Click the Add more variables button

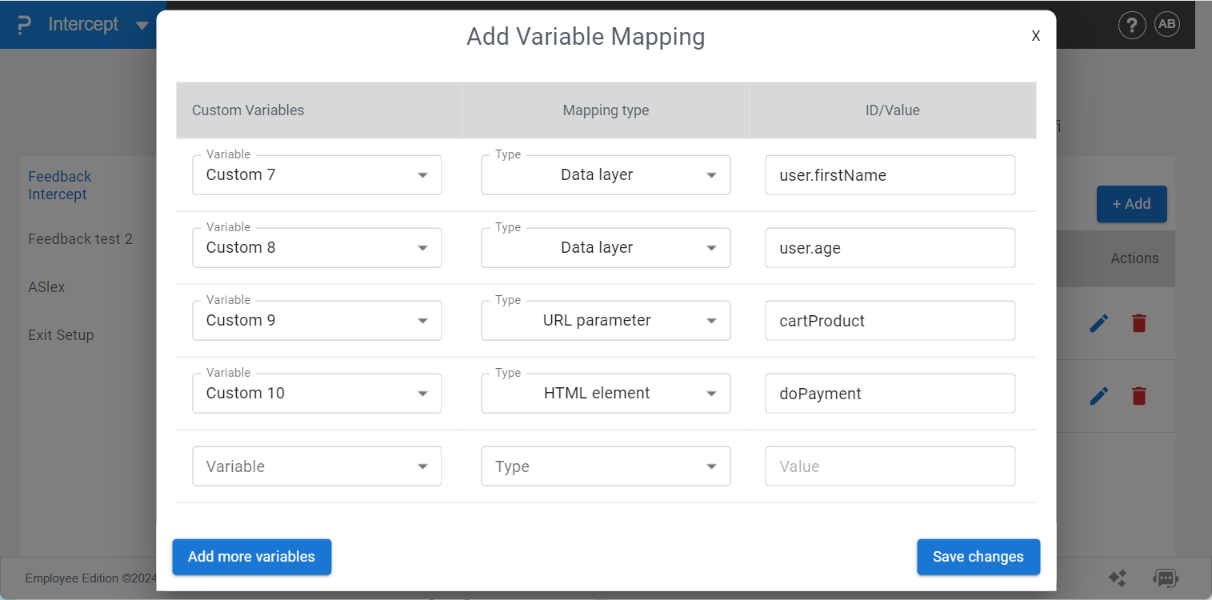251,557
